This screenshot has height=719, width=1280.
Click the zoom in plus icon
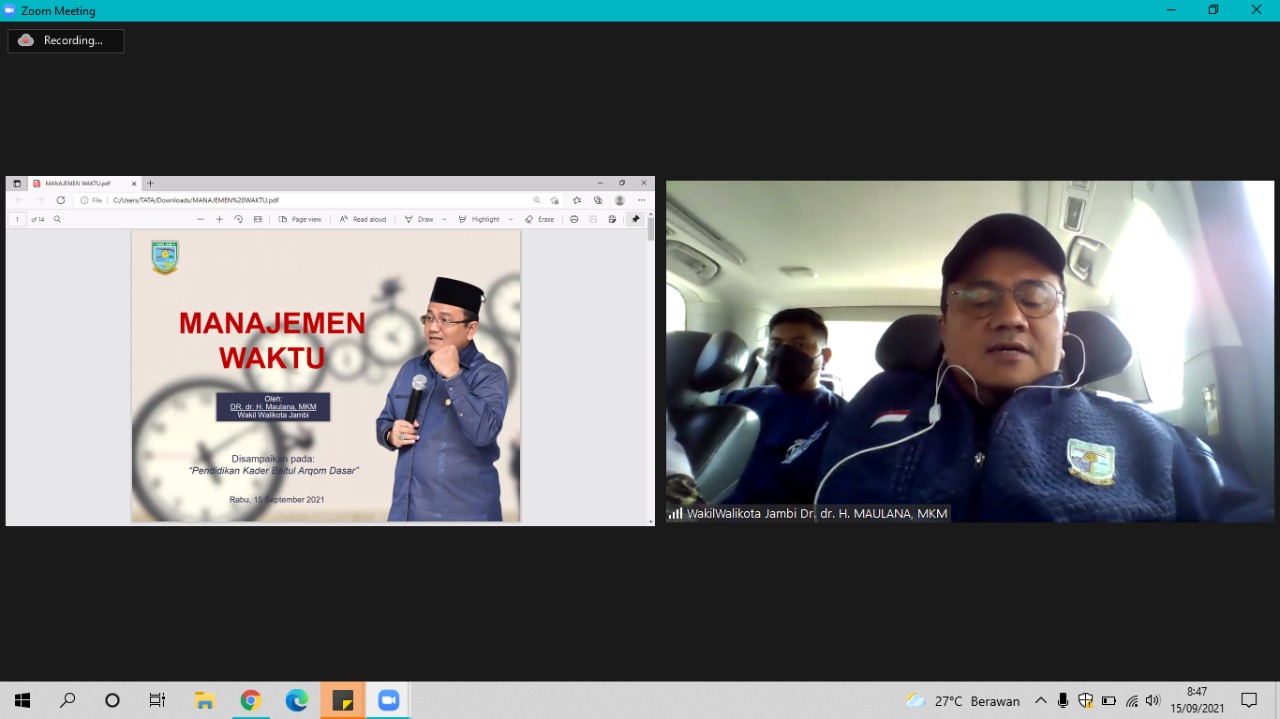click(219, 219)
